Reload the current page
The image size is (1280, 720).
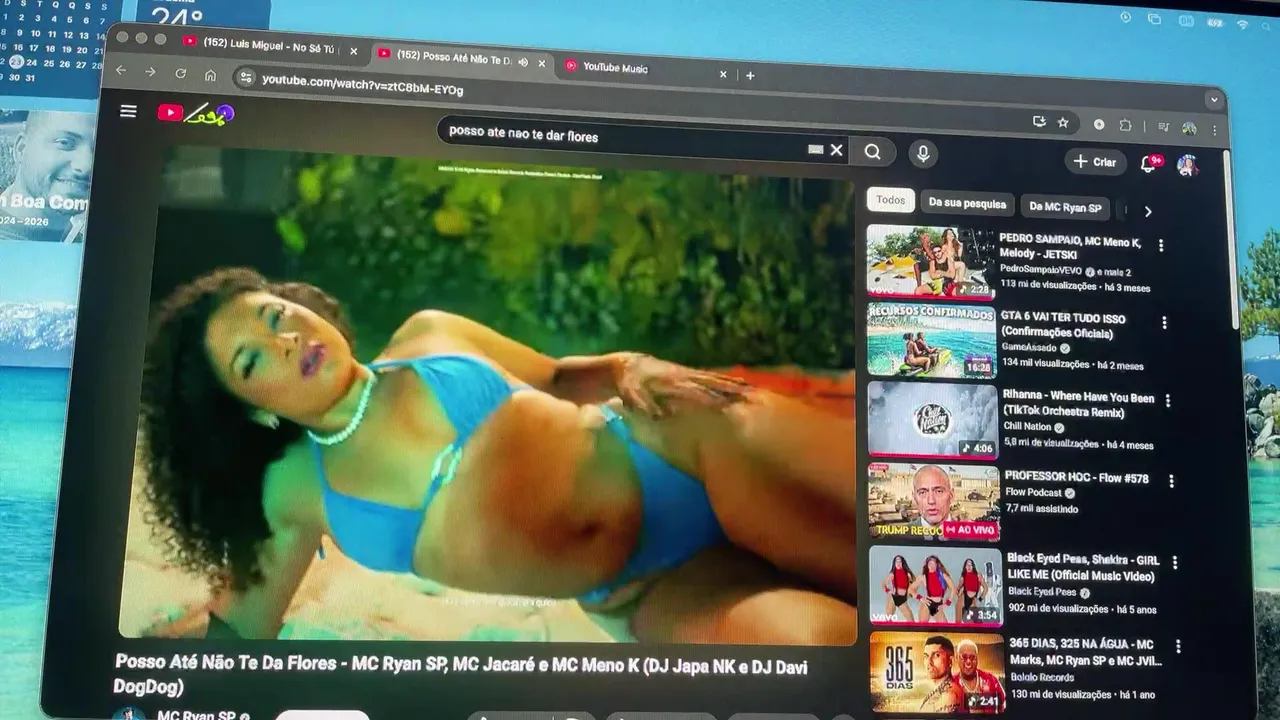(x=181, y=73)
